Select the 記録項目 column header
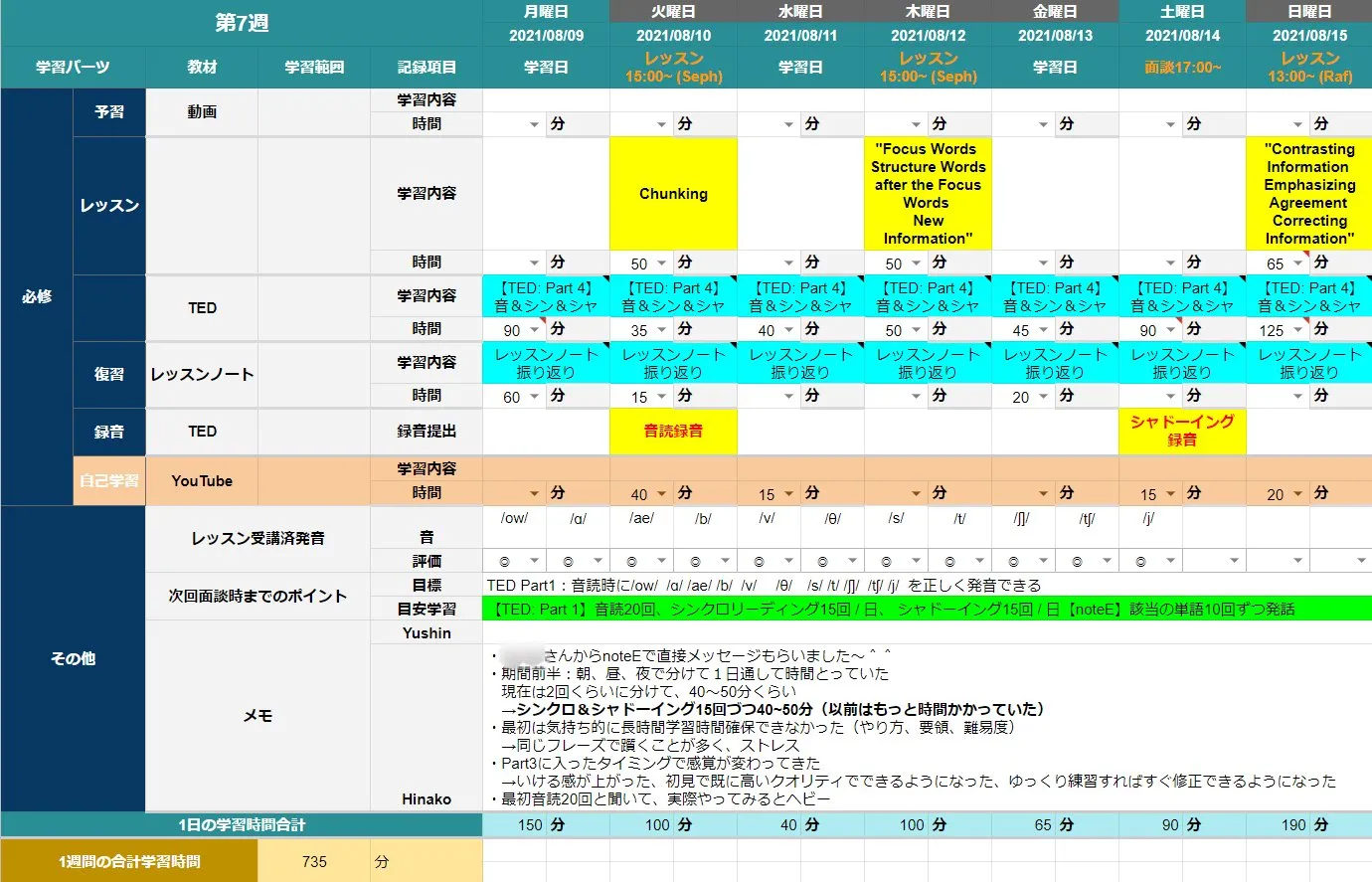 pos(427,67)
